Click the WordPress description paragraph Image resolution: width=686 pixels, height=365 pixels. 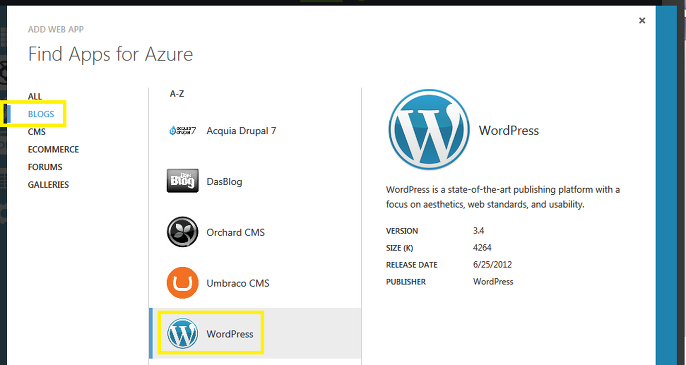503,197
